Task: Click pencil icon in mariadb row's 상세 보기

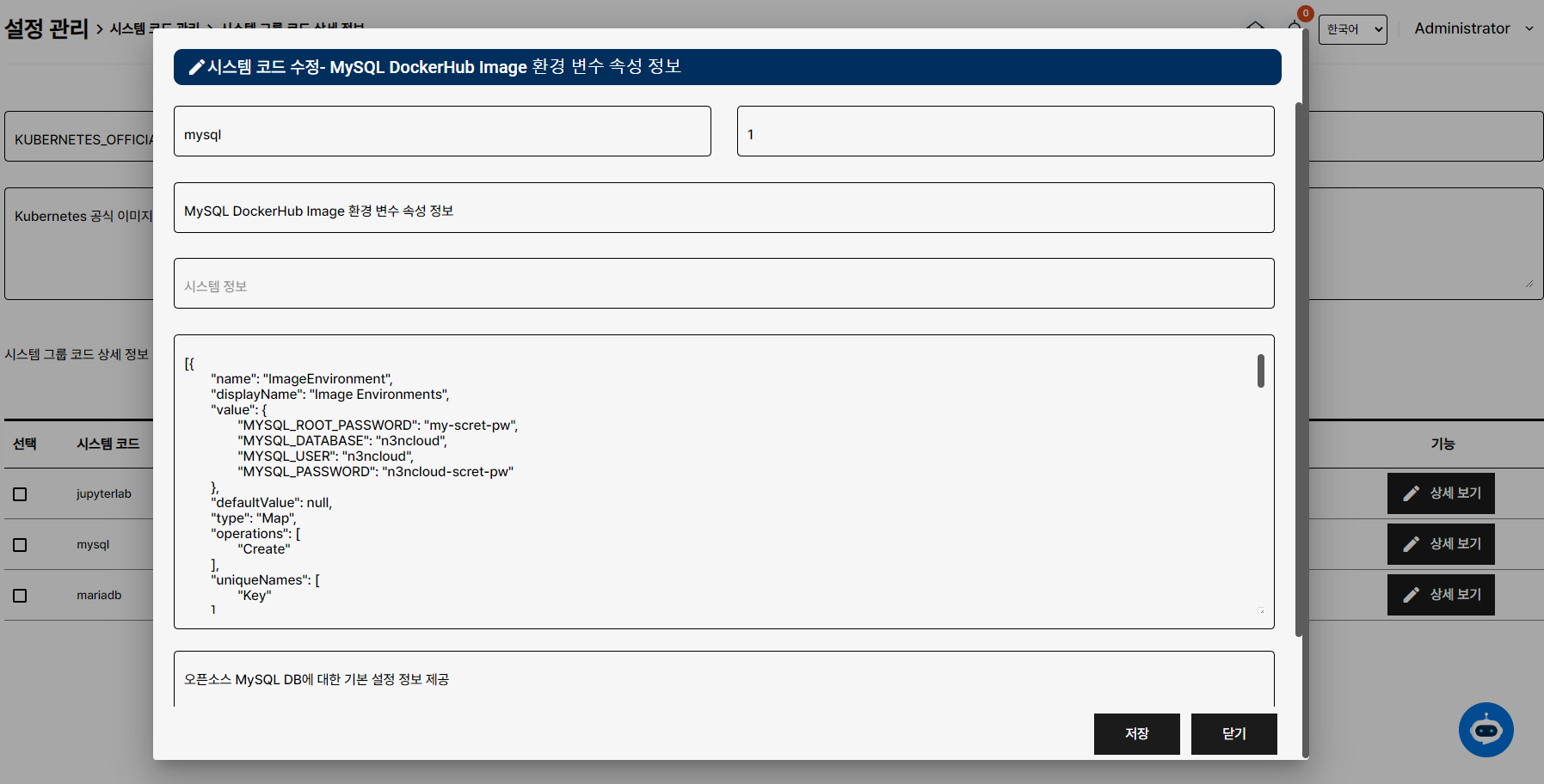Action: [1411, 595]
